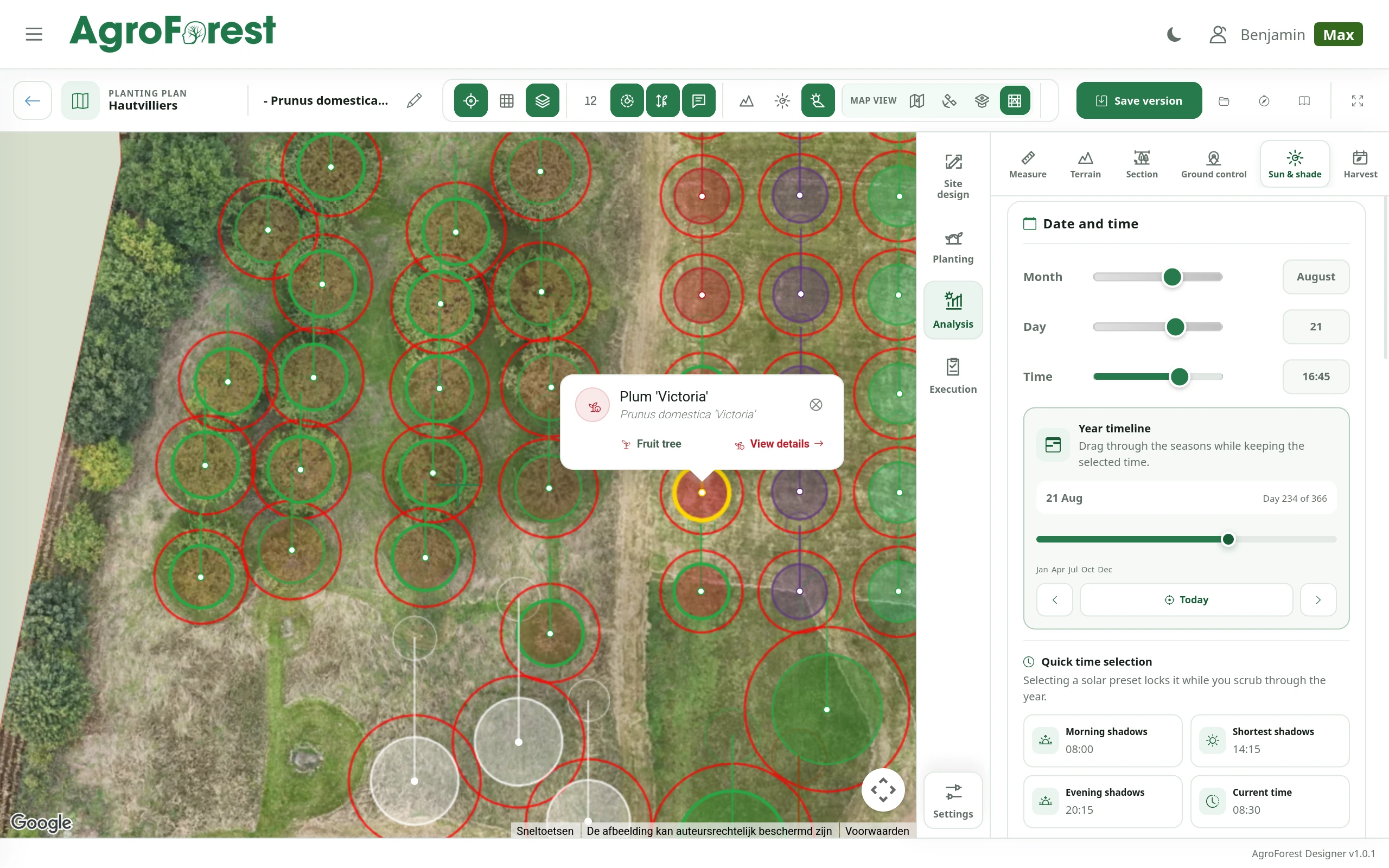Edit plan name with pencil icon
The image size is (1389, 868).
tap(414, 101)
